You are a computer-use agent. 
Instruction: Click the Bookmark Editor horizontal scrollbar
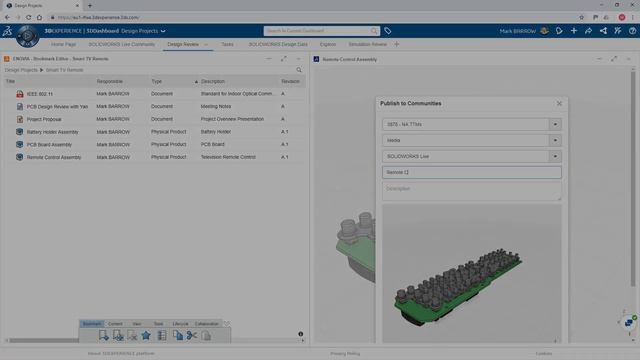click(x=43, y=340)
